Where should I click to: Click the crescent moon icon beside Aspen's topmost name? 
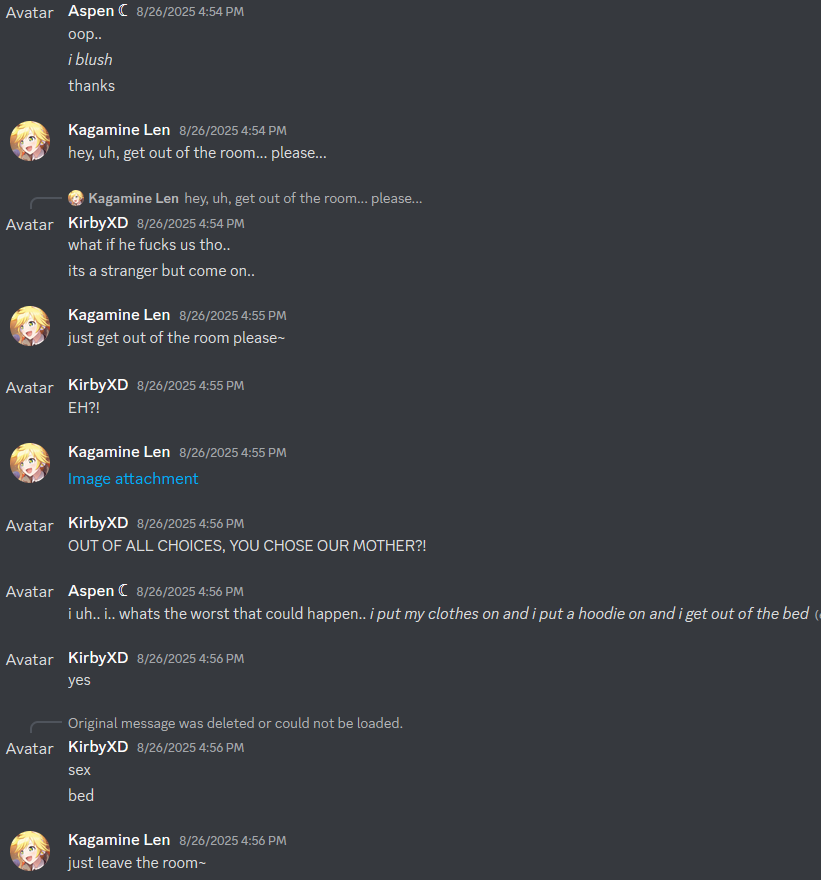tap(123, 11)
